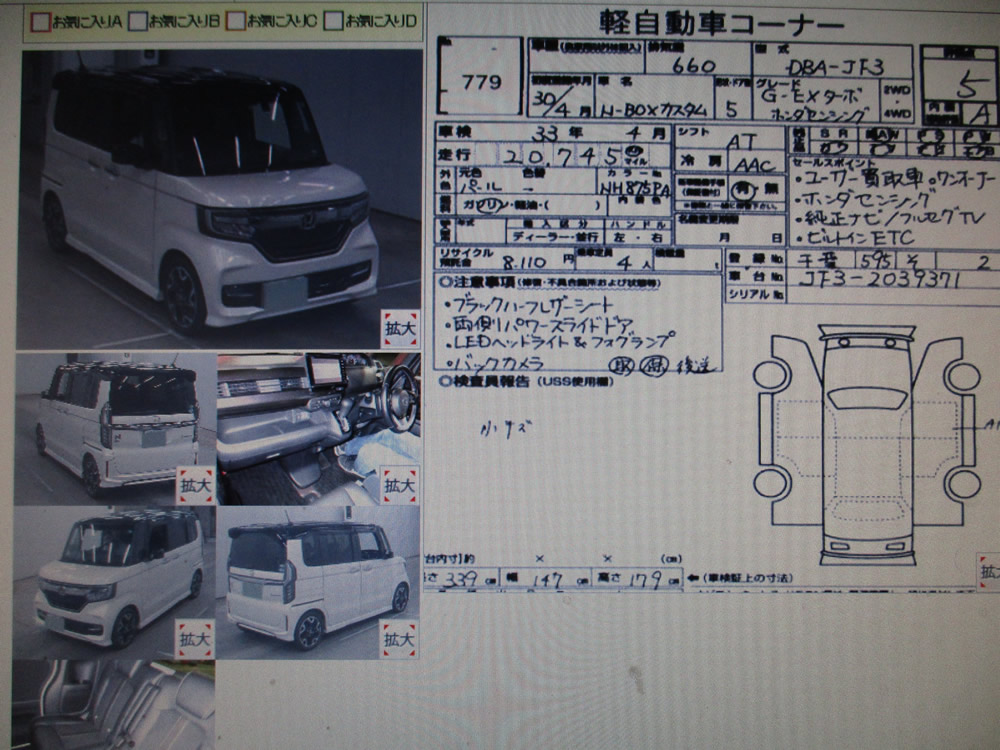The image size is (1000, 750).
Task: Click the mileage value 20,745
Action: [562, 156]
